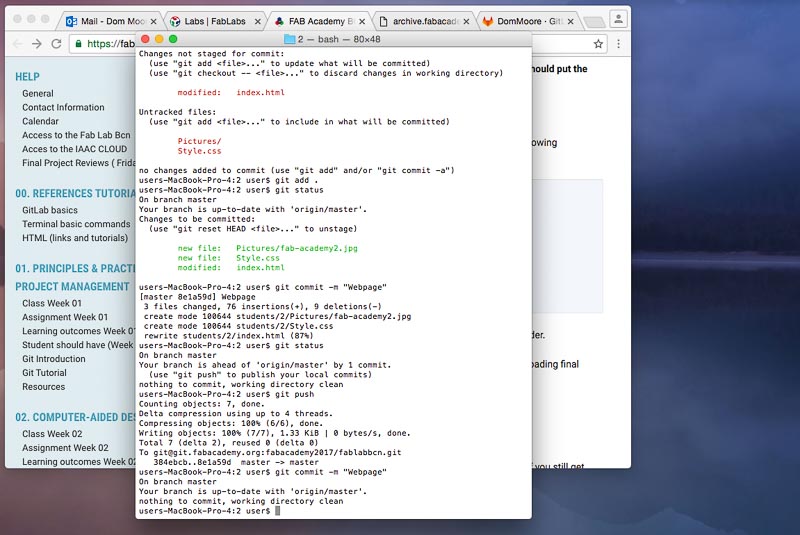The width and height of the screenshot is (800, 535).
Task: Open Resources link in sidebar
Action: tap(43, 387)
